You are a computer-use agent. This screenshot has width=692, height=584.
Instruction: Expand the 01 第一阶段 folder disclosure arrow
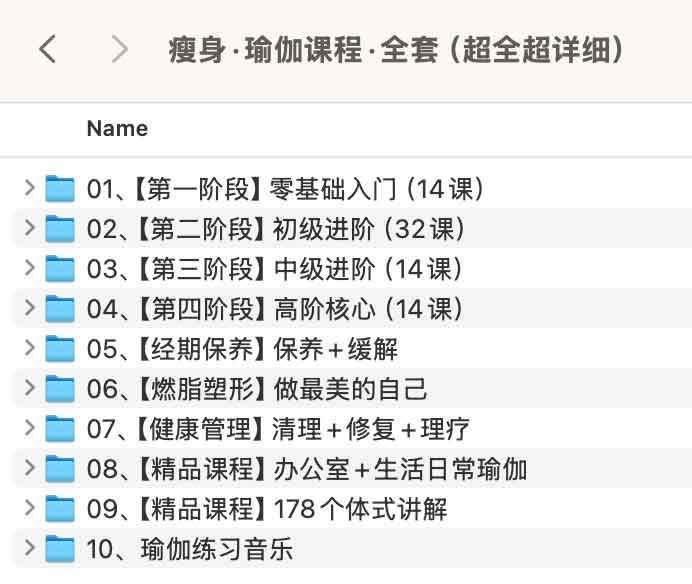click(29, 188)
